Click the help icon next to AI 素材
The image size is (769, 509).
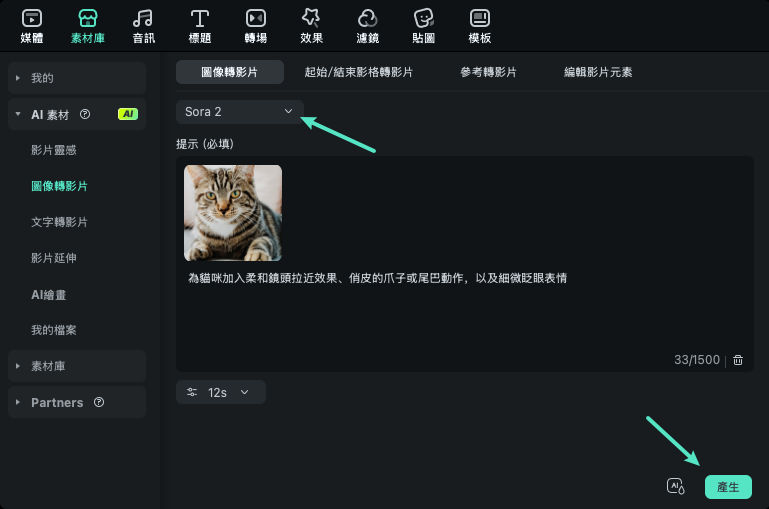85,114
